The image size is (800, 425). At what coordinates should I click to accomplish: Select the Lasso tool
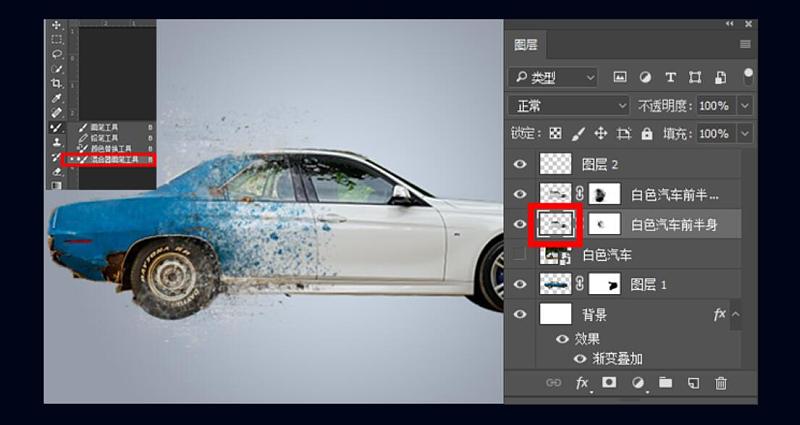(x=57, y=54)
